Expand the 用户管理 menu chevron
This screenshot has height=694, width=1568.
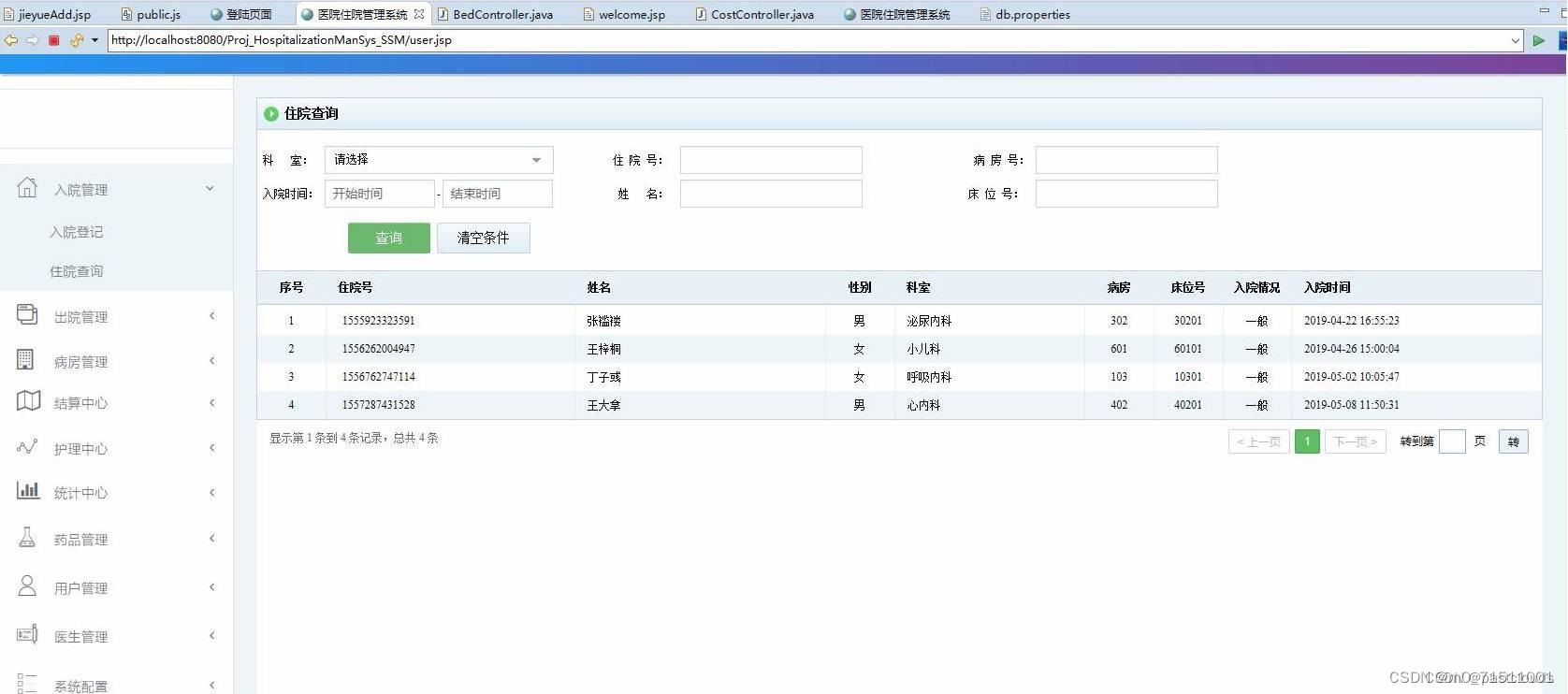tap(212, 586)
